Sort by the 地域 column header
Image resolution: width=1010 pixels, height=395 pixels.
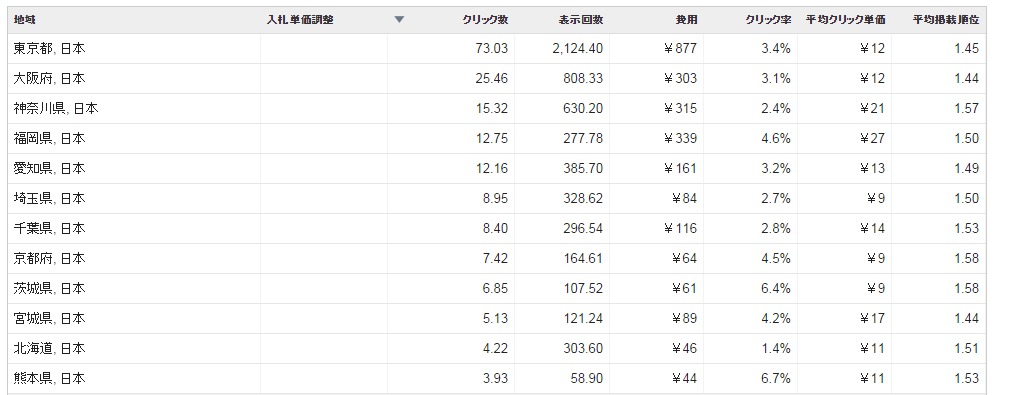(24, 20)
